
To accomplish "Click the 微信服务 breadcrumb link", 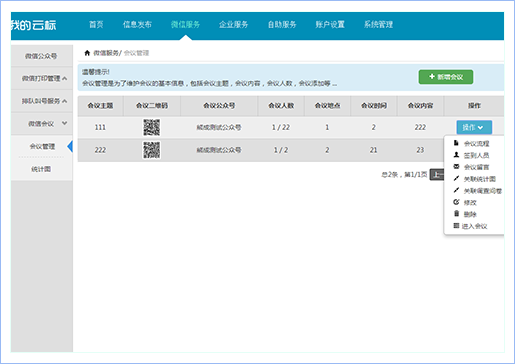I will (x=106, y=53).
